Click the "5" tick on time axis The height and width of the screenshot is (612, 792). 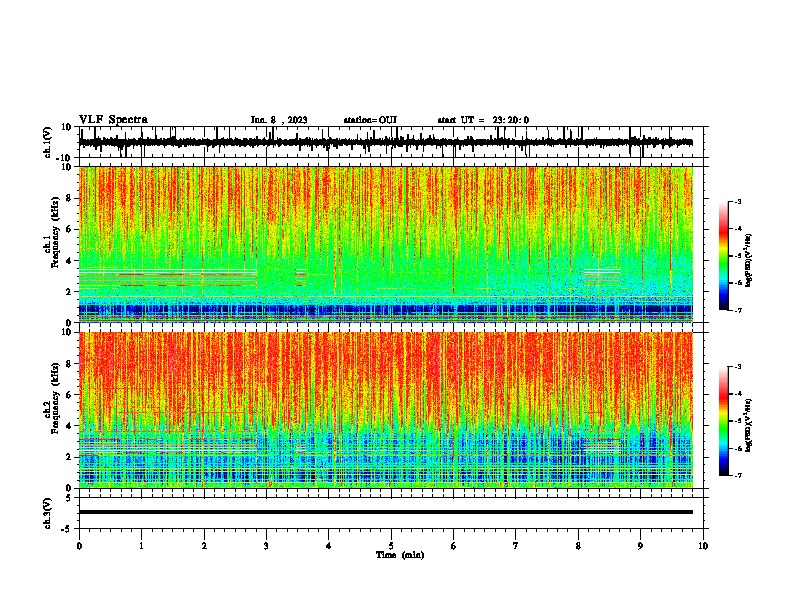(391, 546)
